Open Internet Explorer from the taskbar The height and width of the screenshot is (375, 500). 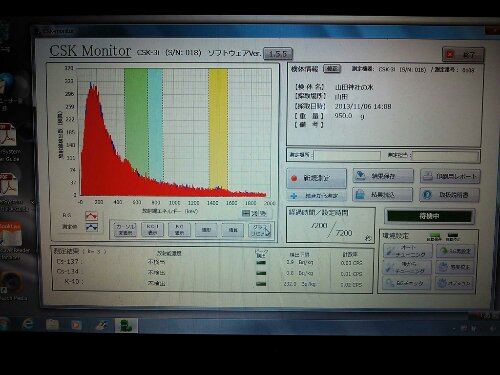tap(28, 323)
